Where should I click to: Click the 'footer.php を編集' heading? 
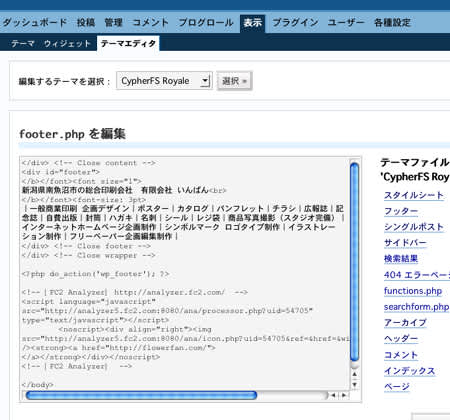point(72,134)
